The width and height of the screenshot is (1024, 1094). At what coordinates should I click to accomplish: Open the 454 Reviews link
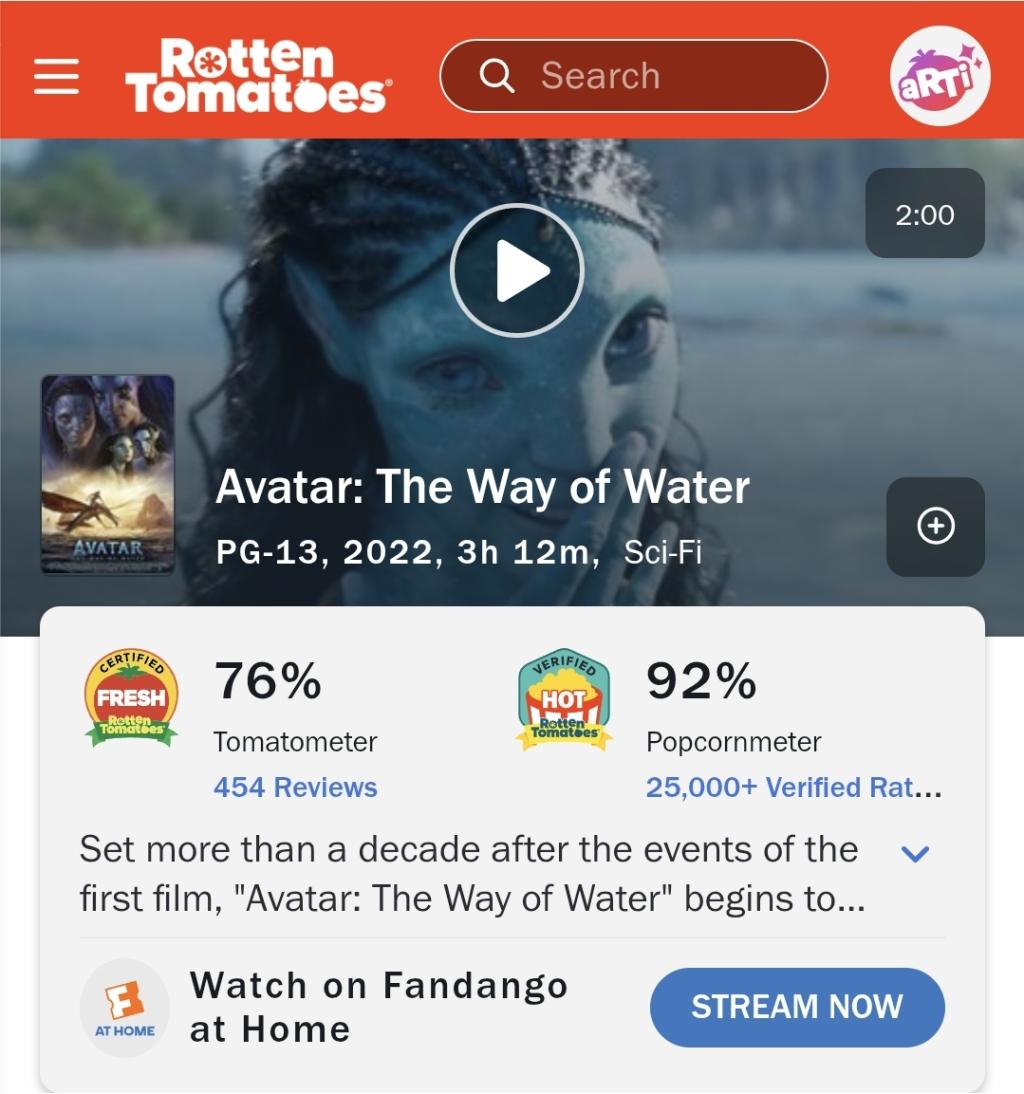pos(295,787)
